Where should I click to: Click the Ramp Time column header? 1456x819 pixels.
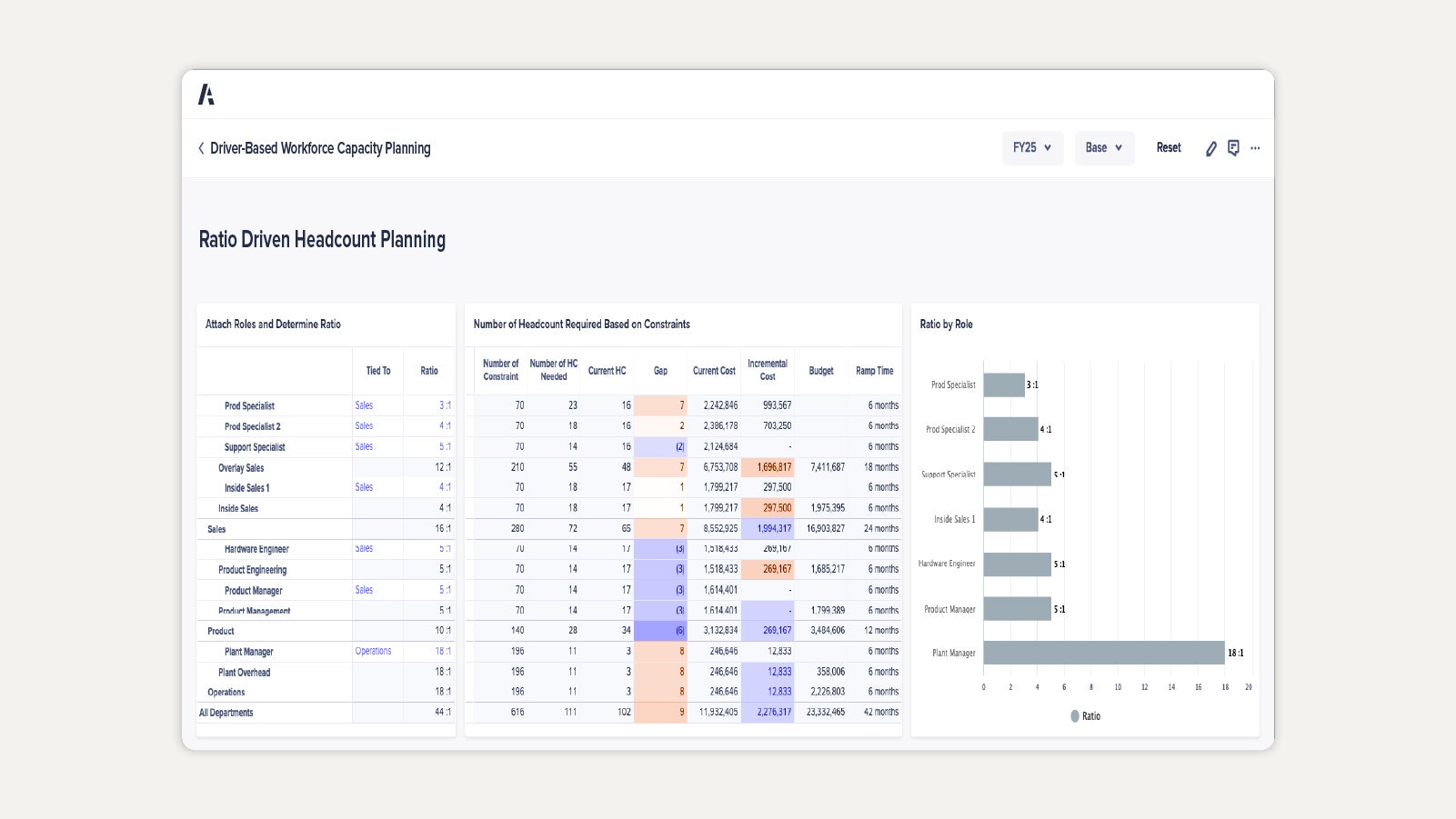tap(874, 371)
